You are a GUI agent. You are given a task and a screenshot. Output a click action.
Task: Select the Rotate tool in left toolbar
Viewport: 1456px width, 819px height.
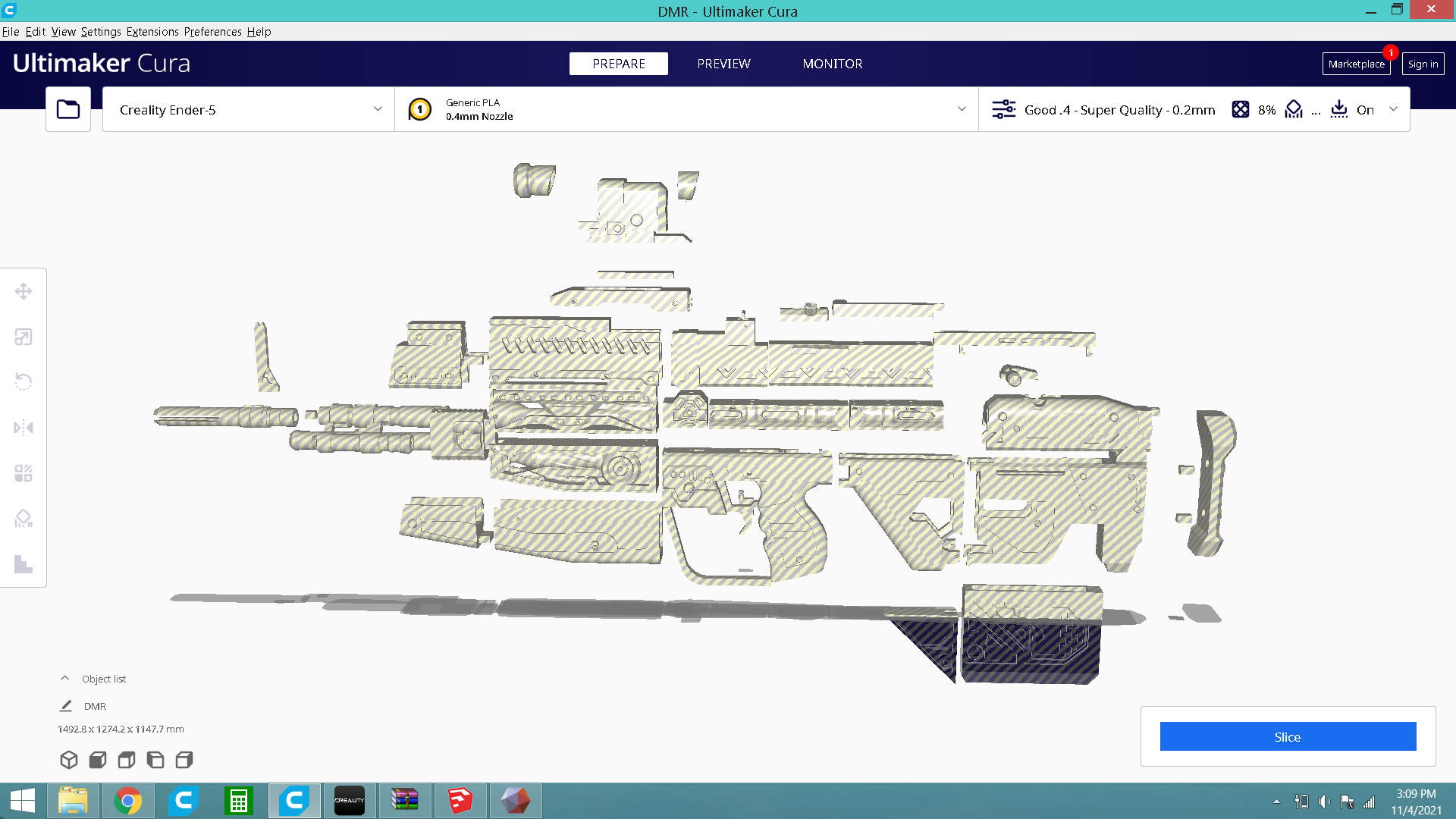pyautogui.click(x=24, y=381)
